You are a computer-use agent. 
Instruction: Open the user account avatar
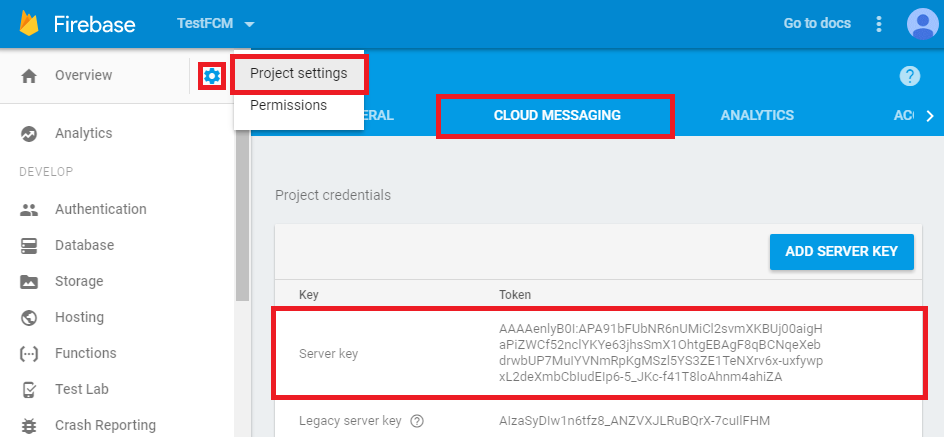(922, 24)
